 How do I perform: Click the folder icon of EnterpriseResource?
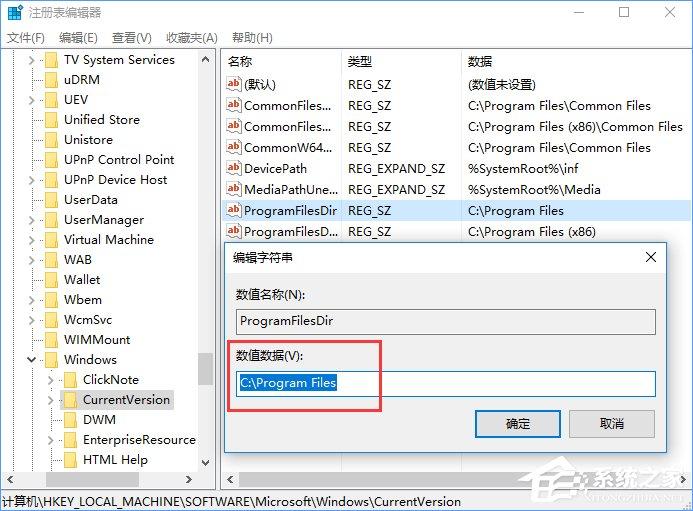[x=70, y=440]
